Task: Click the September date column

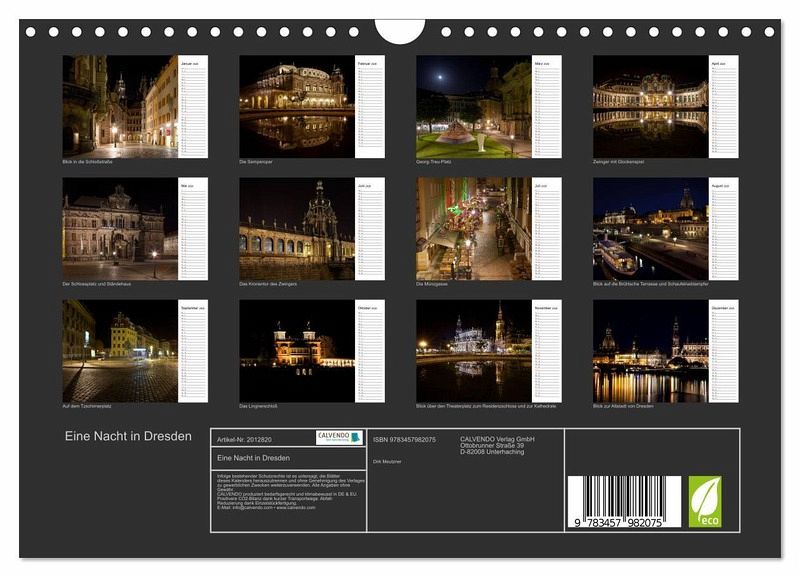Action: tap(193, 351)
